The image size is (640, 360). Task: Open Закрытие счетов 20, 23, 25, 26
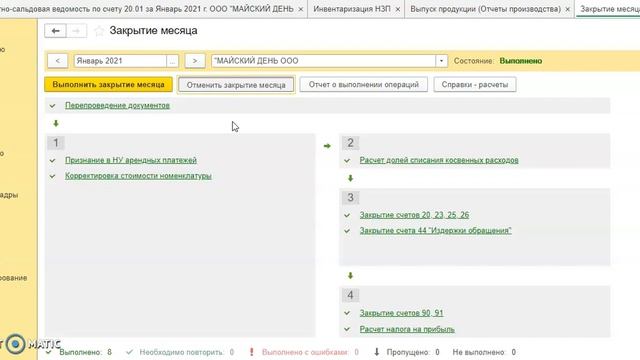coord(414,215)
